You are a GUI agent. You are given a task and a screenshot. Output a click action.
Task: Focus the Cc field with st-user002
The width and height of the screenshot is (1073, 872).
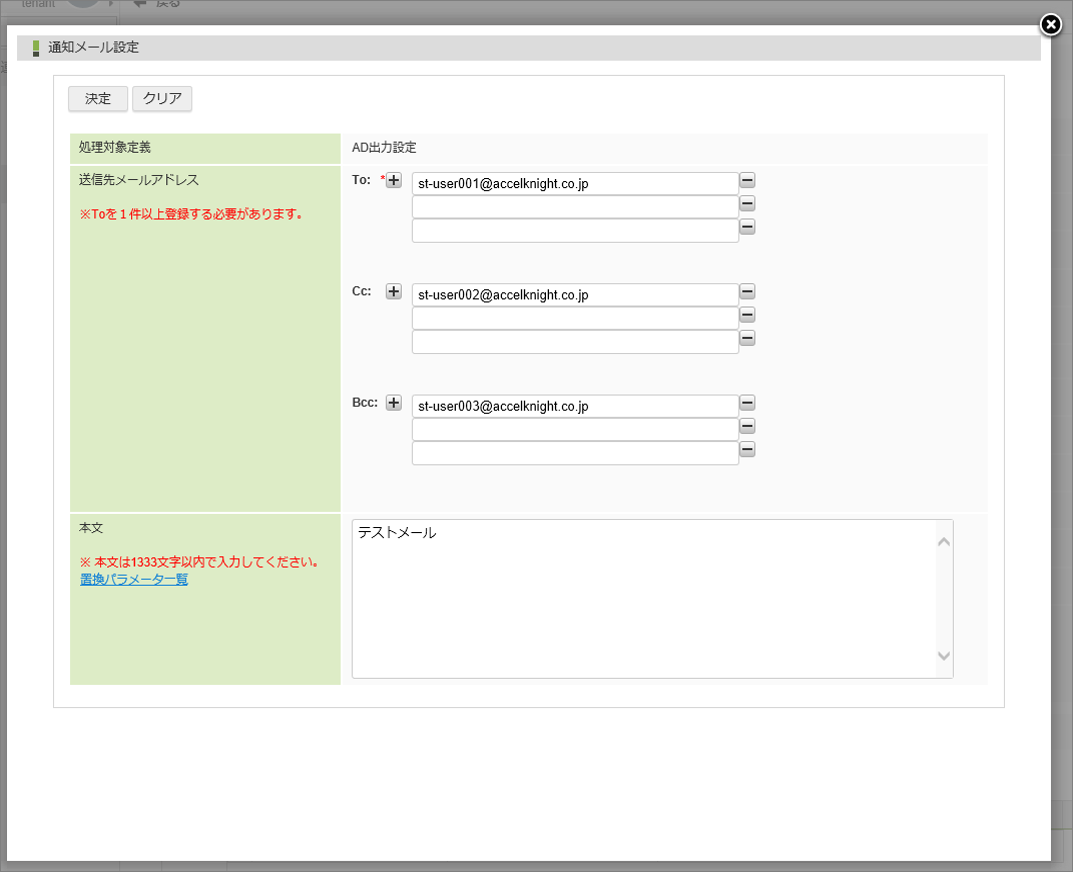575,295
